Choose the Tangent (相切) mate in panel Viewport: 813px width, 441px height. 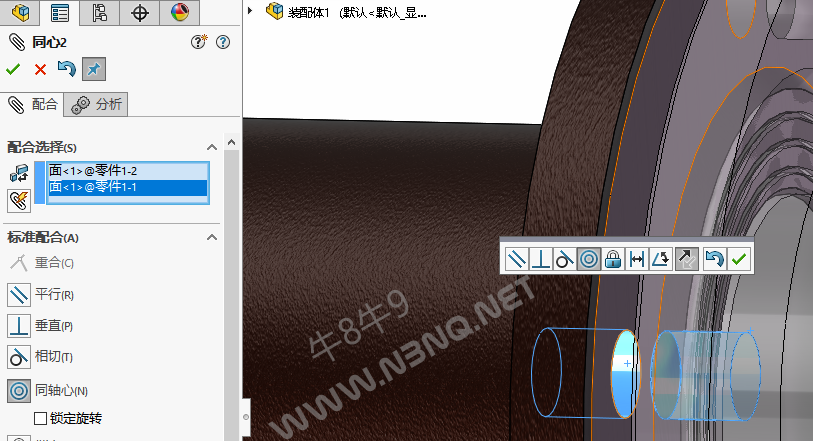point(20,357)
